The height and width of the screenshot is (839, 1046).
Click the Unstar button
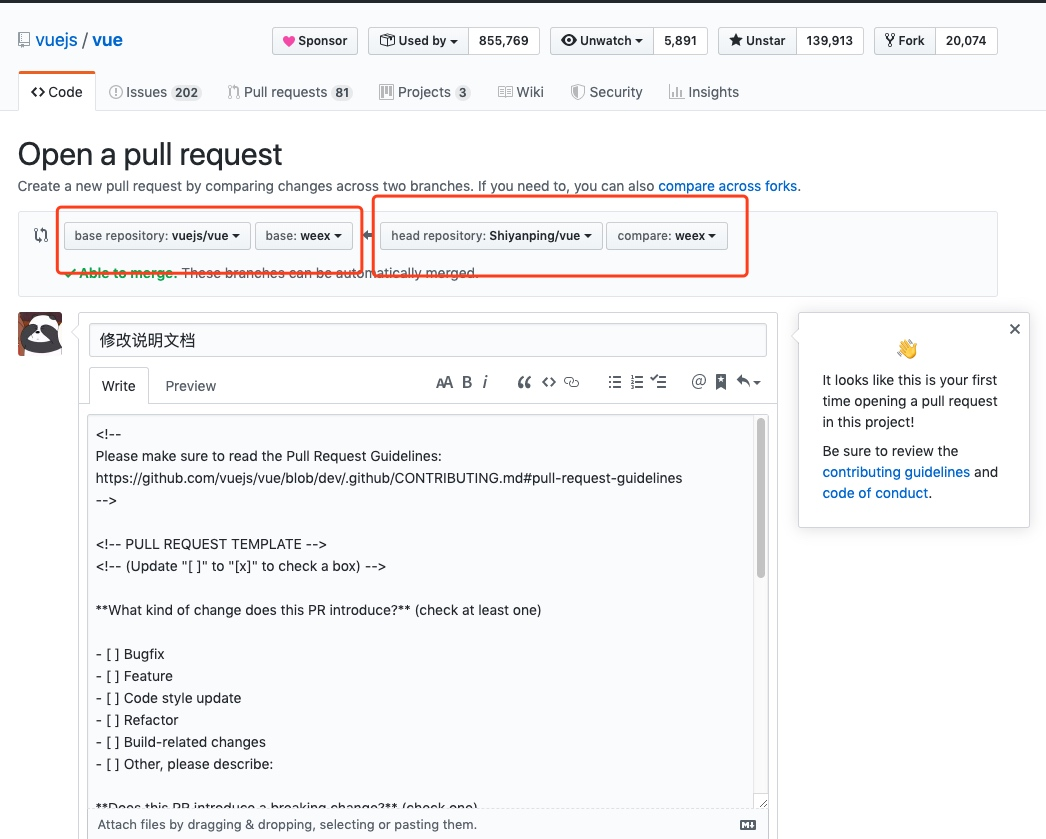pyautogui.click(x=757, y=41)
